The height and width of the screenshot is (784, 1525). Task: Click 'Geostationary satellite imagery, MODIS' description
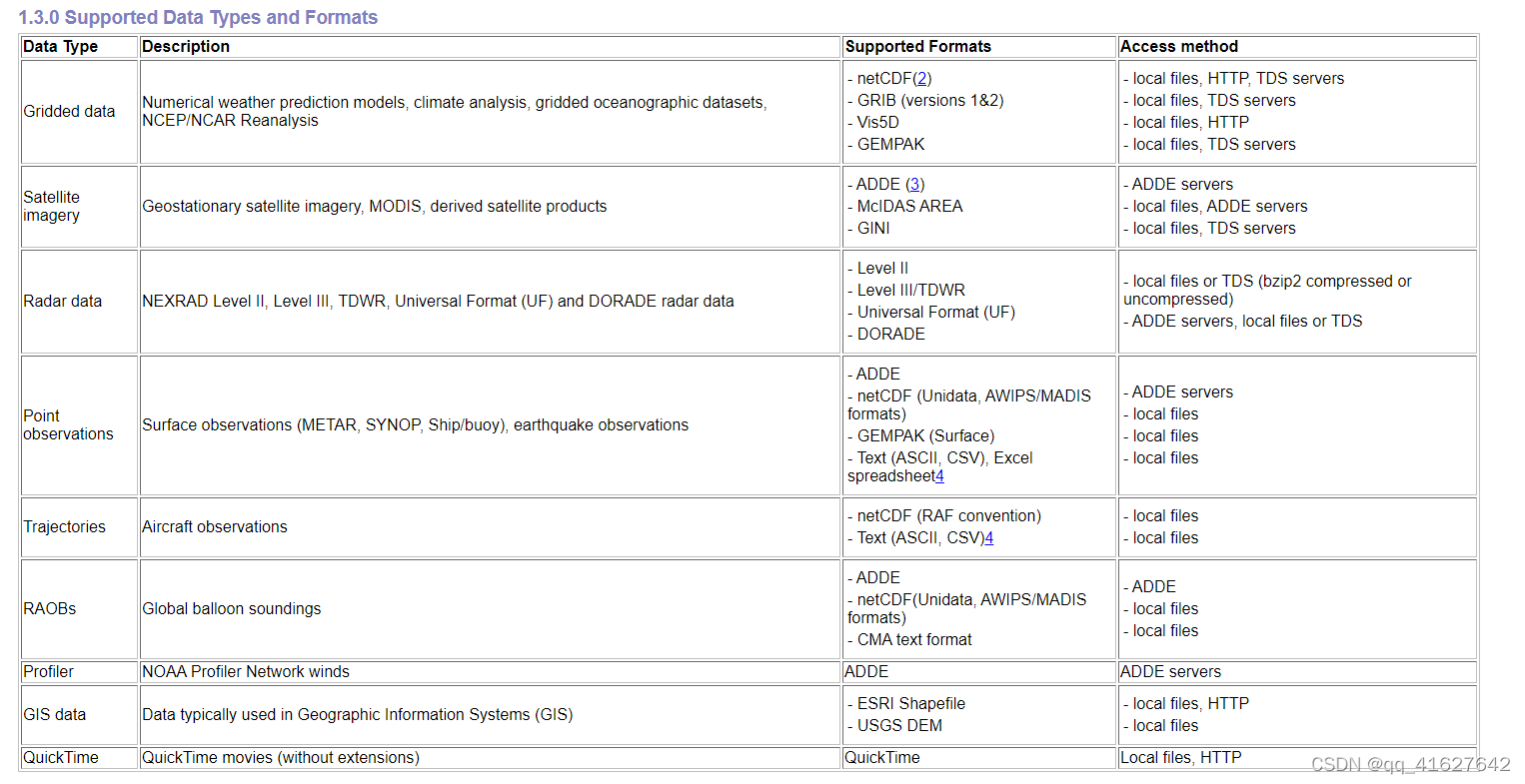pyautogui.click(x=375, y=206)
